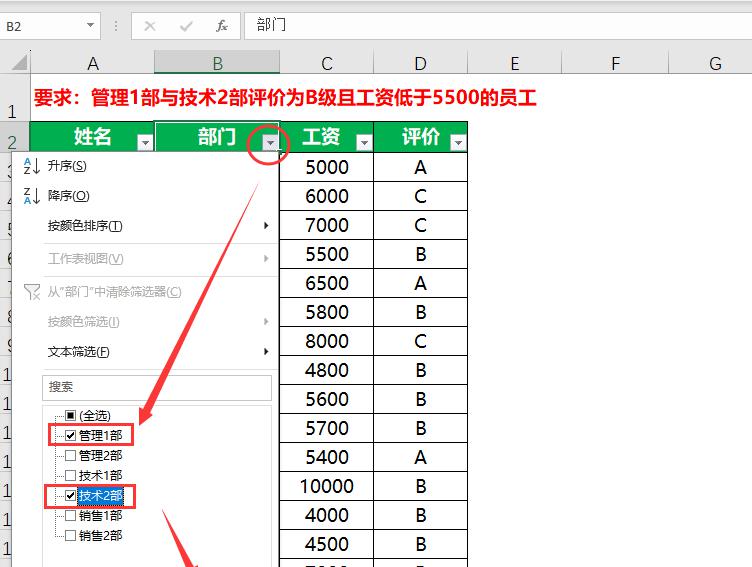Screen dimensions: 752x567
Task: Uncheck the 管理1部 checkbox
Action: [70, 435]
